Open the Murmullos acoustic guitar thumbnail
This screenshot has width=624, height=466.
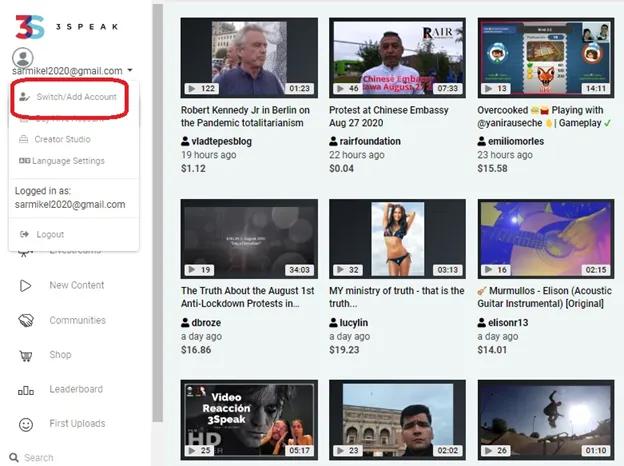pos(546,239)
